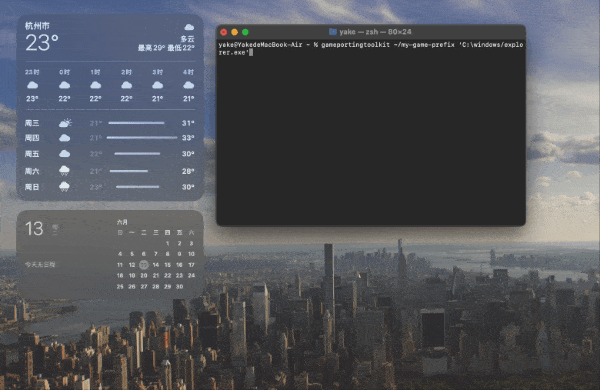Click the Terminal title 'yake — zsh — 80×24'
The image size is (600, 390).
tap(375, 32)
